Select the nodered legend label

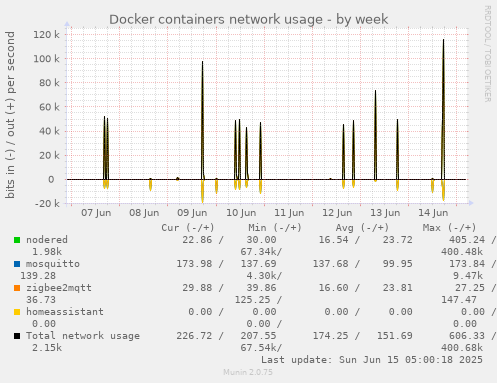pos(47,240)
